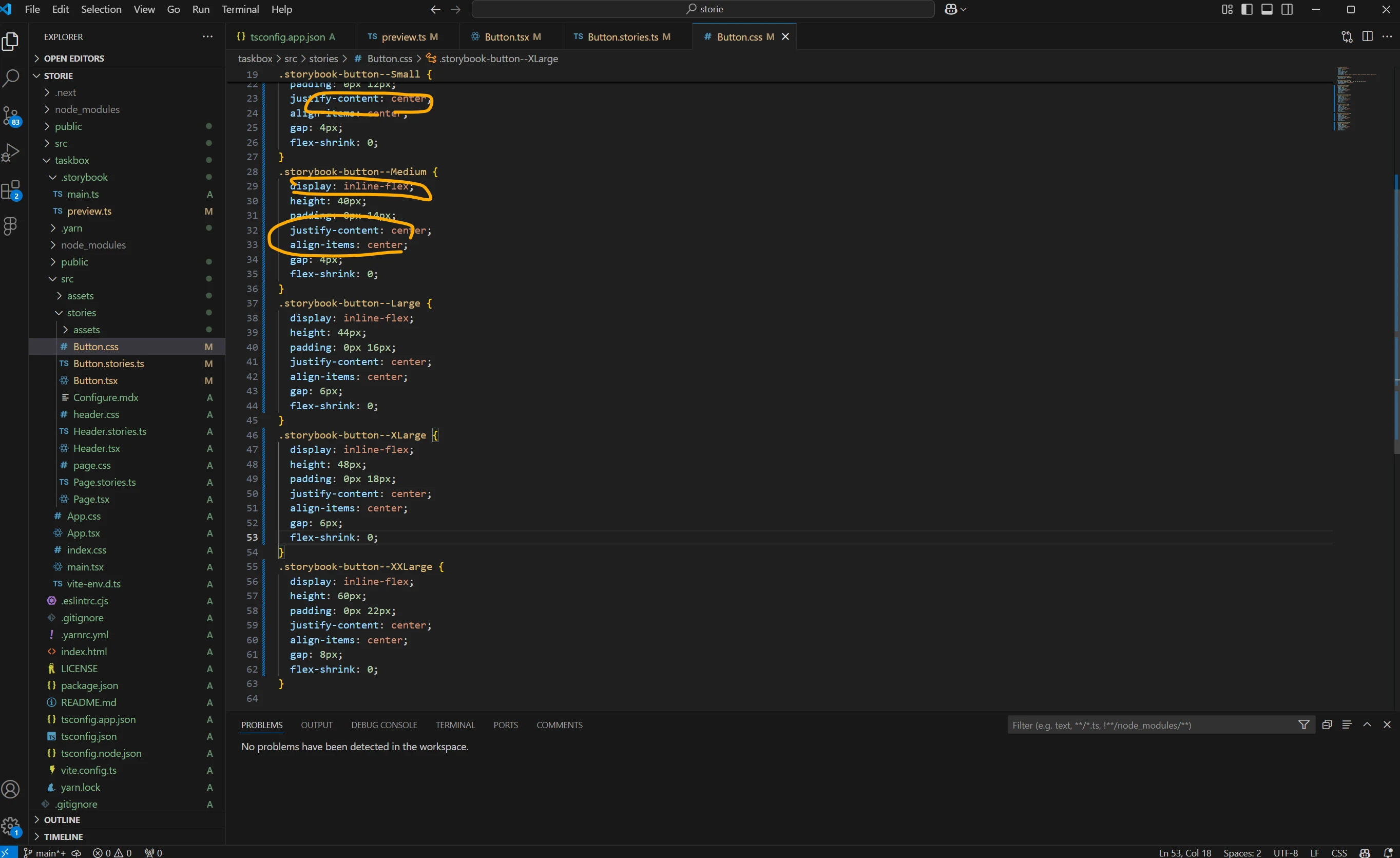
Task: Click the Button.css breadcrumb segment
Action: point(390,59)
